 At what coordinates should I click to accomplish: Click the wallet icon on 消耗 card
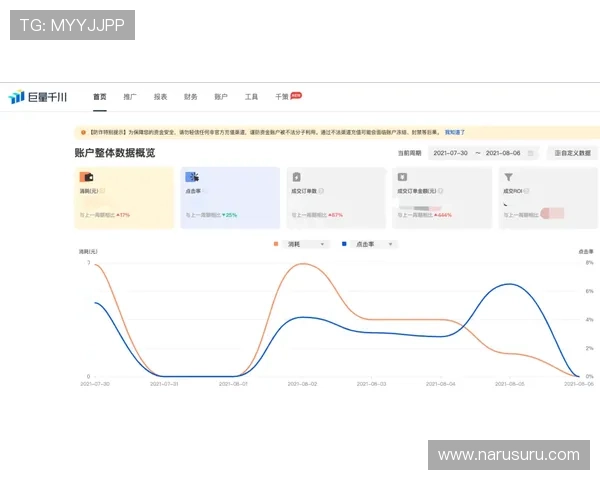pyautogui.click(x=86, y=177)
